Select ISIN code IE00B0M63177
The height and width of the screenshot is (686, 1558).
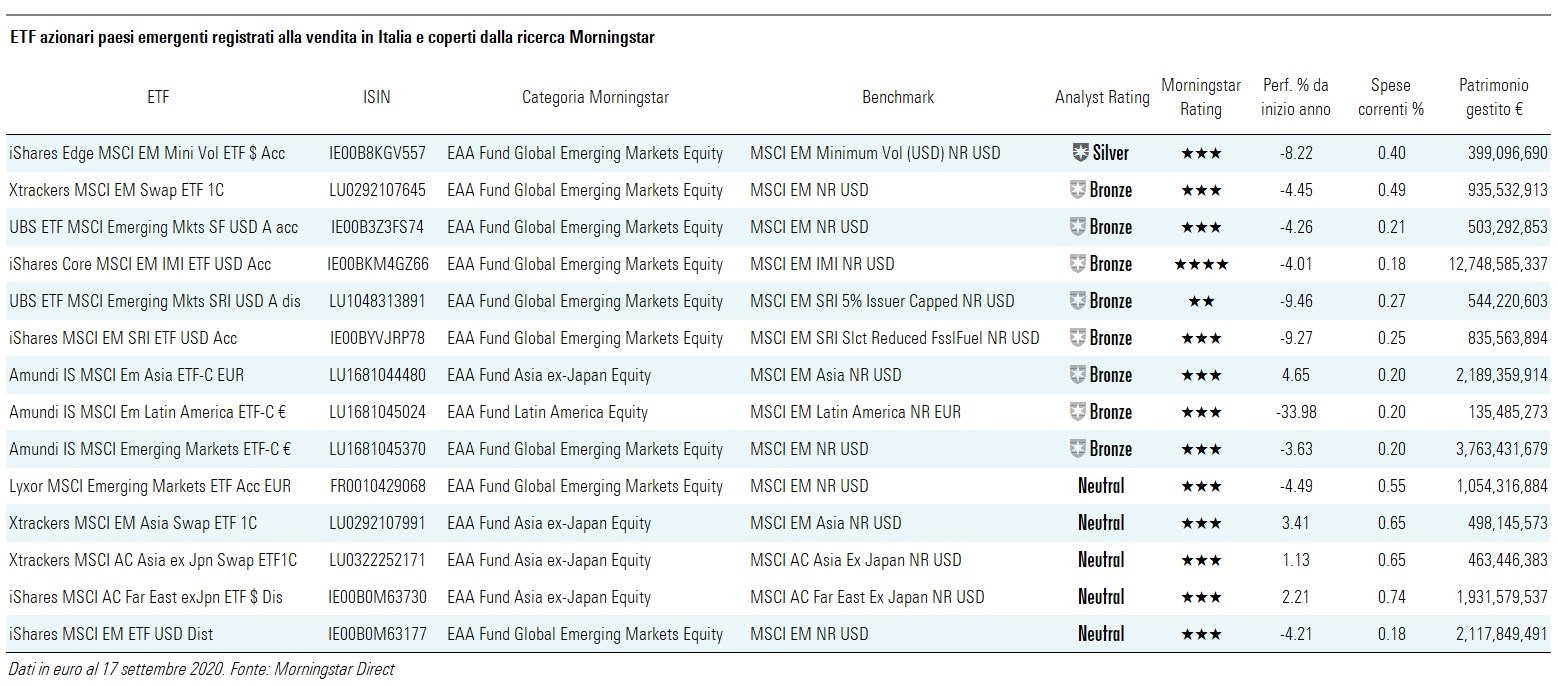pos(377,634)
